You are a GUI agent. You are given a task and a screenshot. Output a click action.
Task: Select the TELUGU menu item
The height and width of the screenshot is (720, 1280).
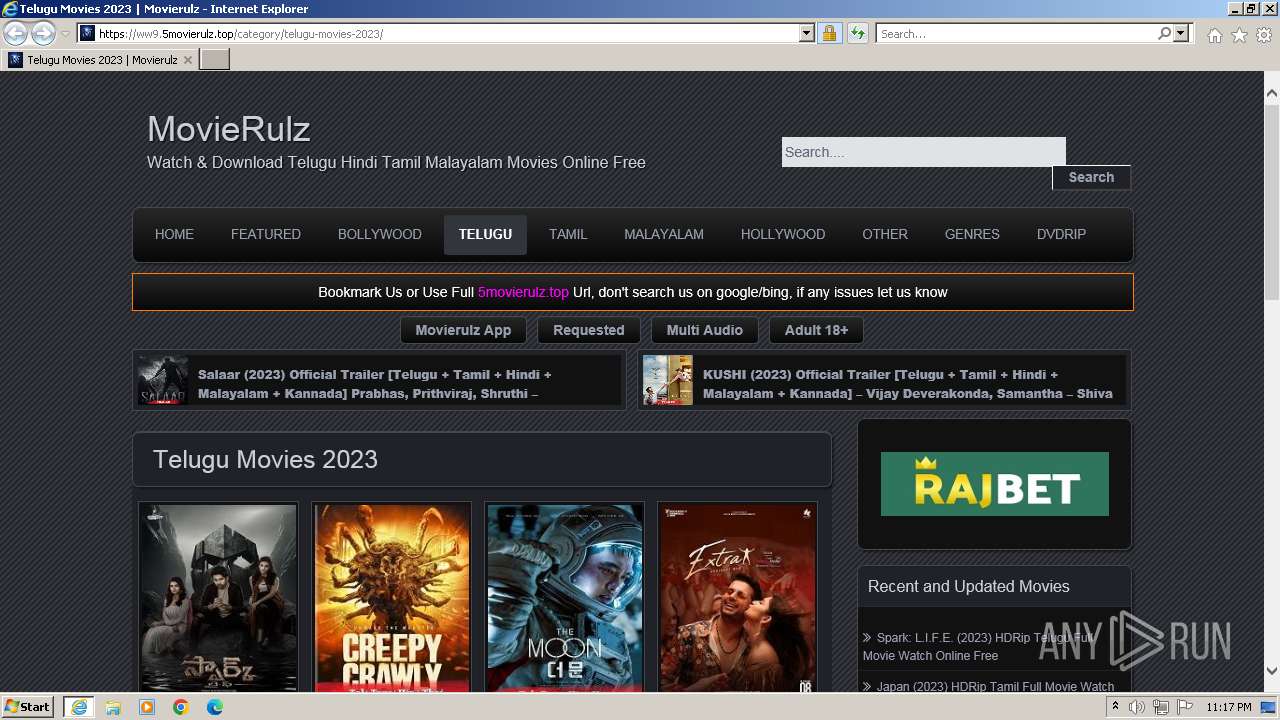[x=485, y=234]
